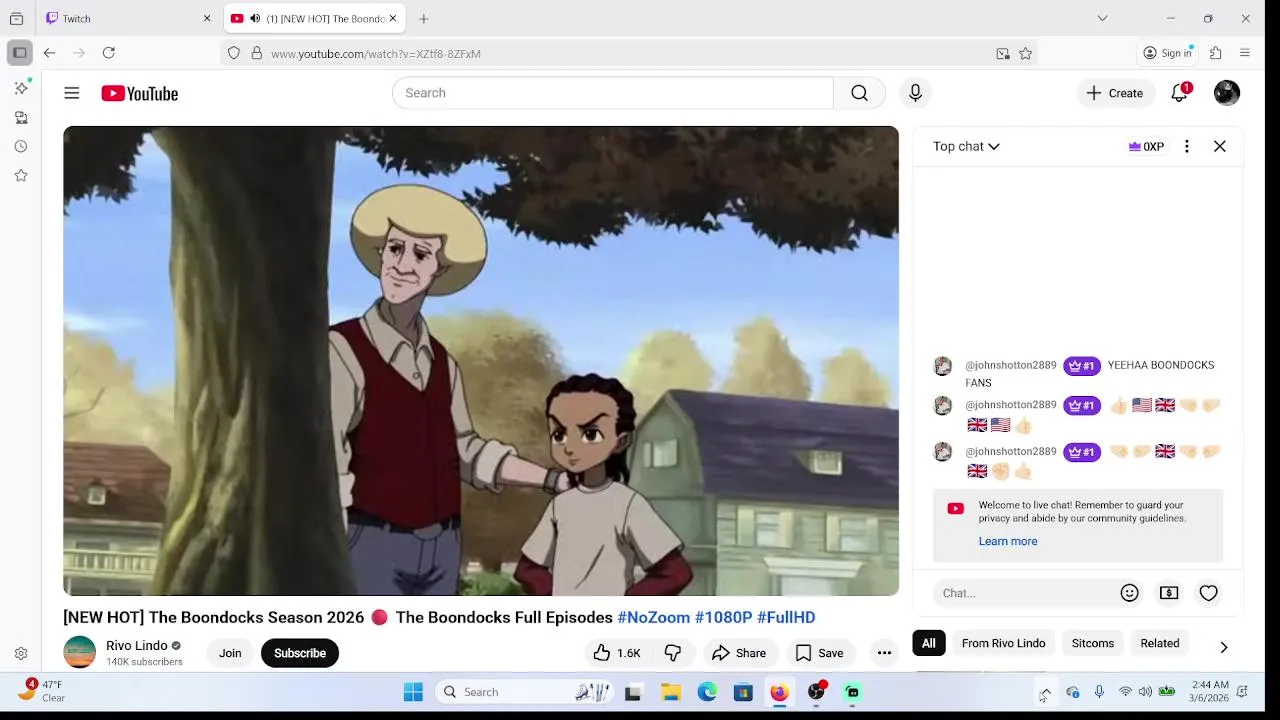Select the From Rivo Lindo chip

pos(1003,643)
